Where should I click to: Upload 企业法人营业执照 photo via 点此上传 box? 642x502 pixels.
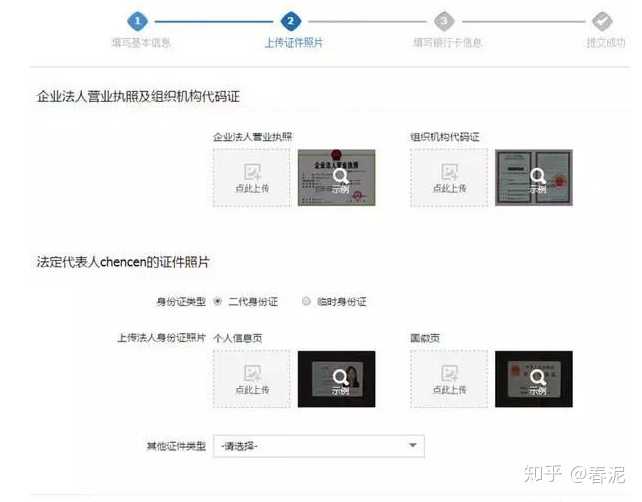252,178
